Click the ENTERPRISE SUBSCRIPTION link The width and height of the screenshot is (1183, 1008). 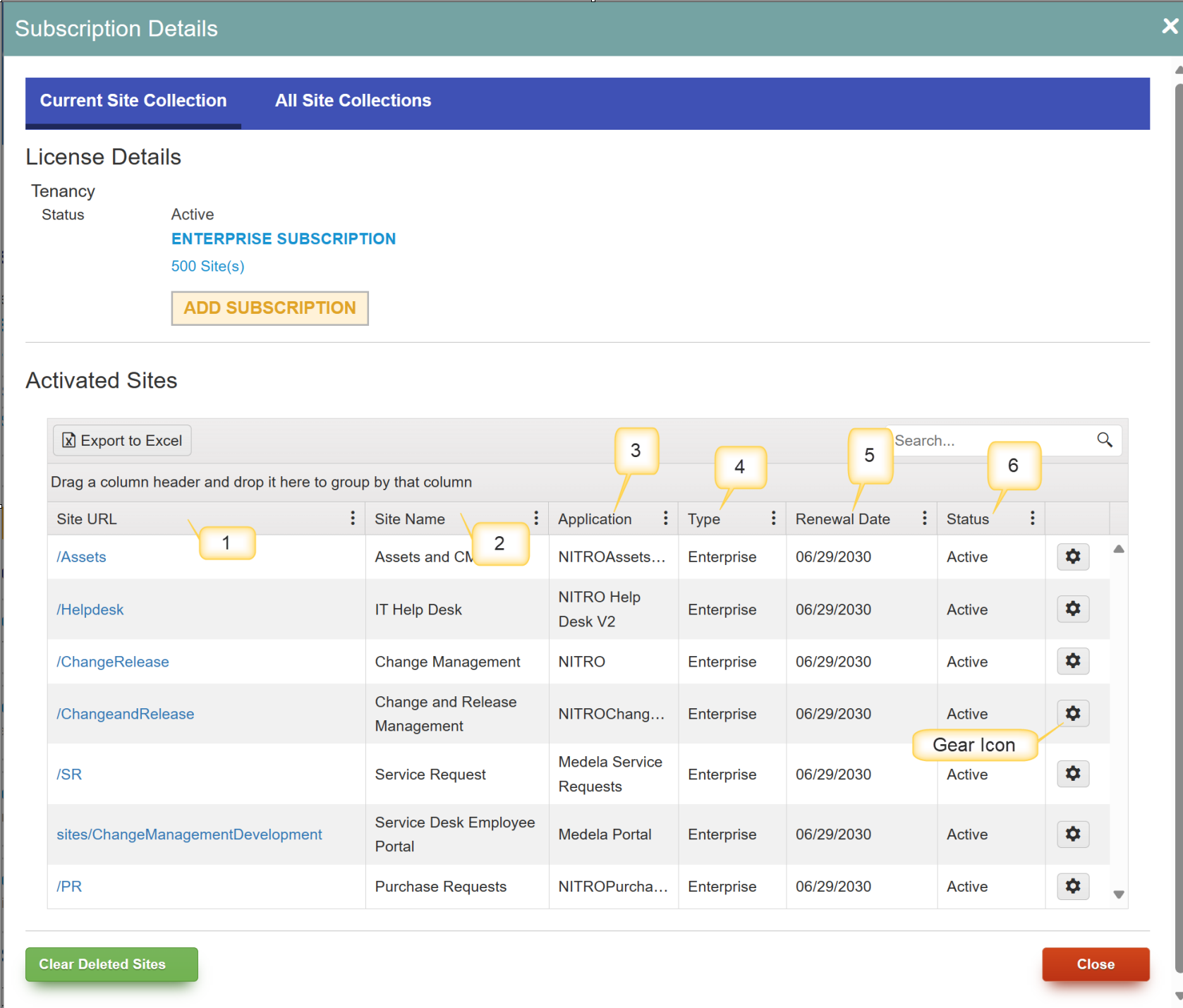(x=284, y=238)
